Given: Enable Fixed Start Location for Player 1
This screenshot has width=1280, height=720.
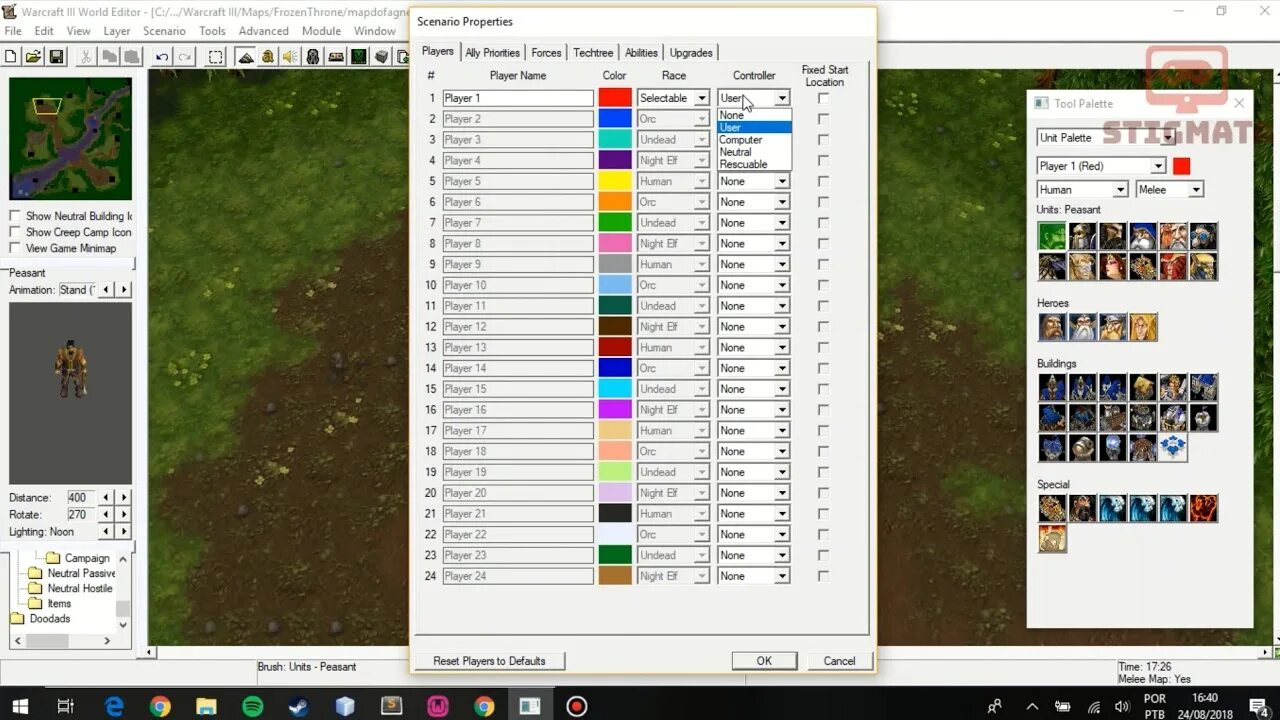Looking at the screenshot, I should 823,98.
